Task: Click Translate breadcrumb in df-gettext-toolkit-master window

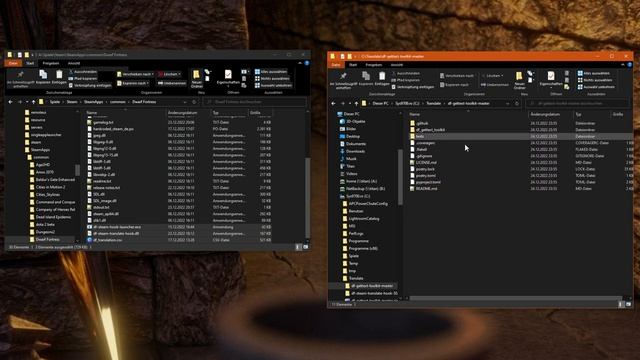Action: click(434, 104)
